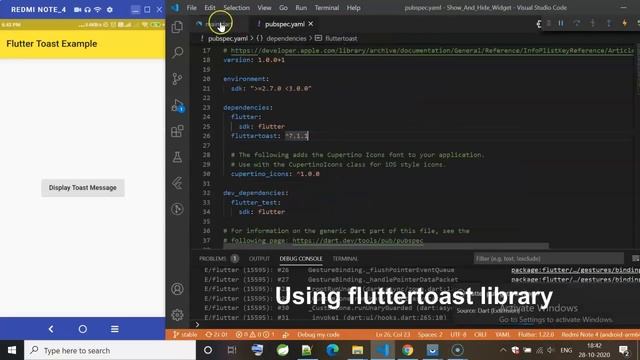Open the Manage gear icon in the activity bar
This screenshot has height=360, width=640.
pos(177,315)
